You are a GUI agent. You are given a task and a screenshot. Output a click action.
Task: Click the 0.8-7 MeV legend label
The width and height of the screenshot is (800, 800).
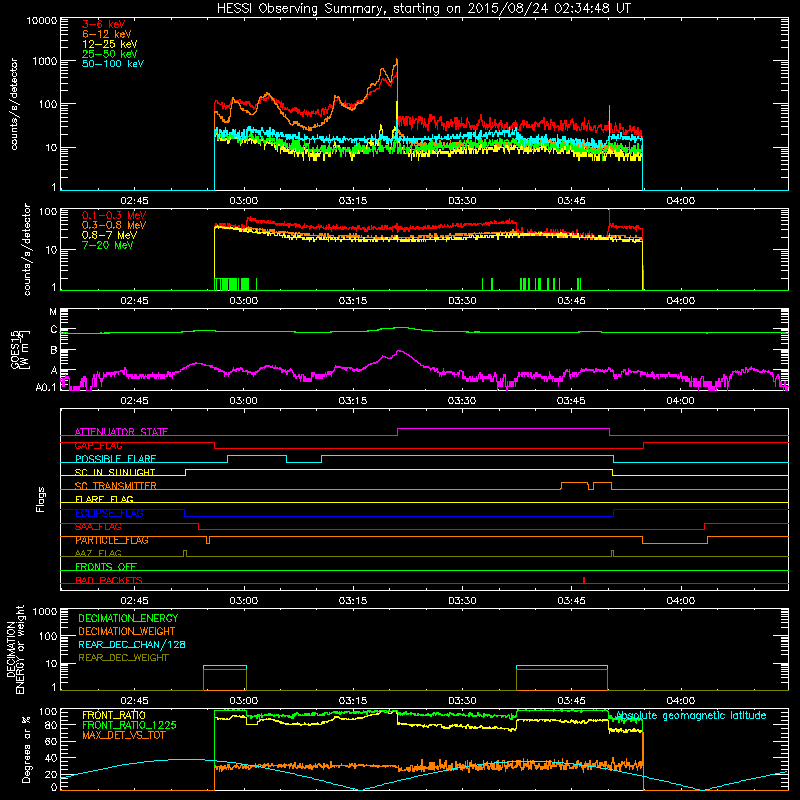(x=109, y=235)
